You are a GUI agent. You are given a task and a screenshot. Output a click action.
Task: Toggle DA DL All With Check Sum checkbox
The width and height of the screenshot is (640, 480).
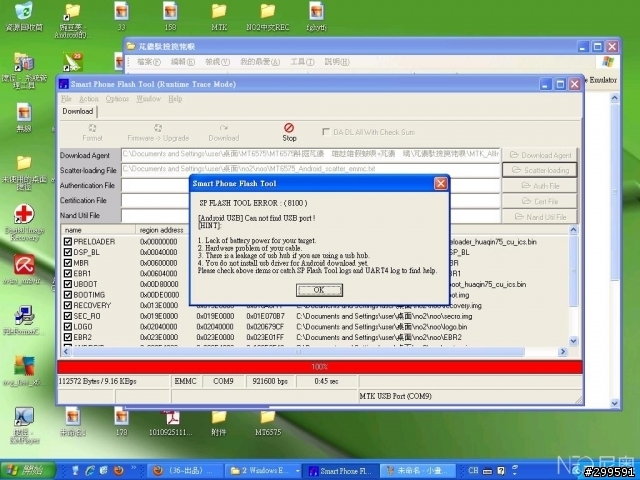coord(326,132)
